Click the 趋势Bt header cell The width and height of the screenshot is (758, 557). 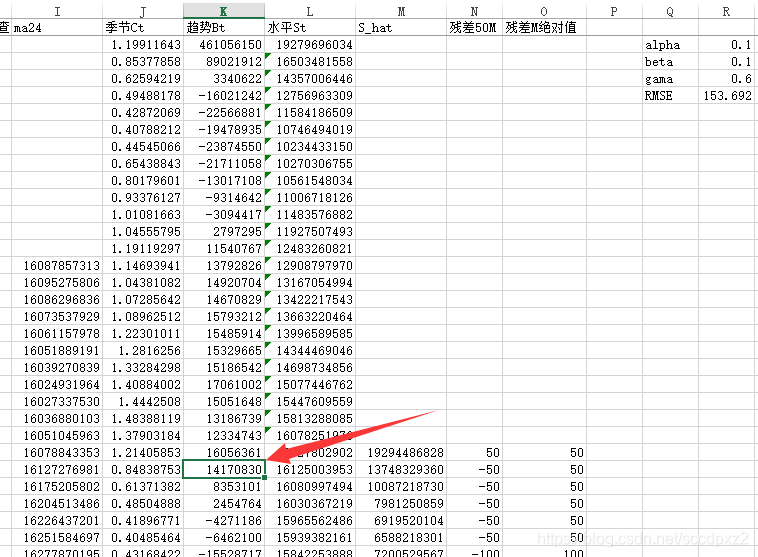[x=224, y=28]
